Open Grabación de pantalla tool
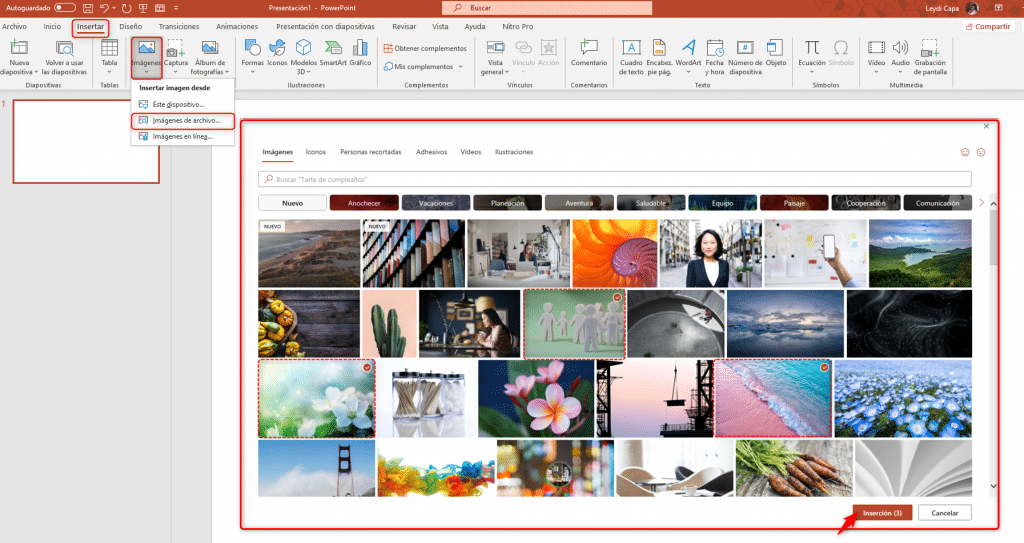1024x543 pixels. tap(930, 56)
